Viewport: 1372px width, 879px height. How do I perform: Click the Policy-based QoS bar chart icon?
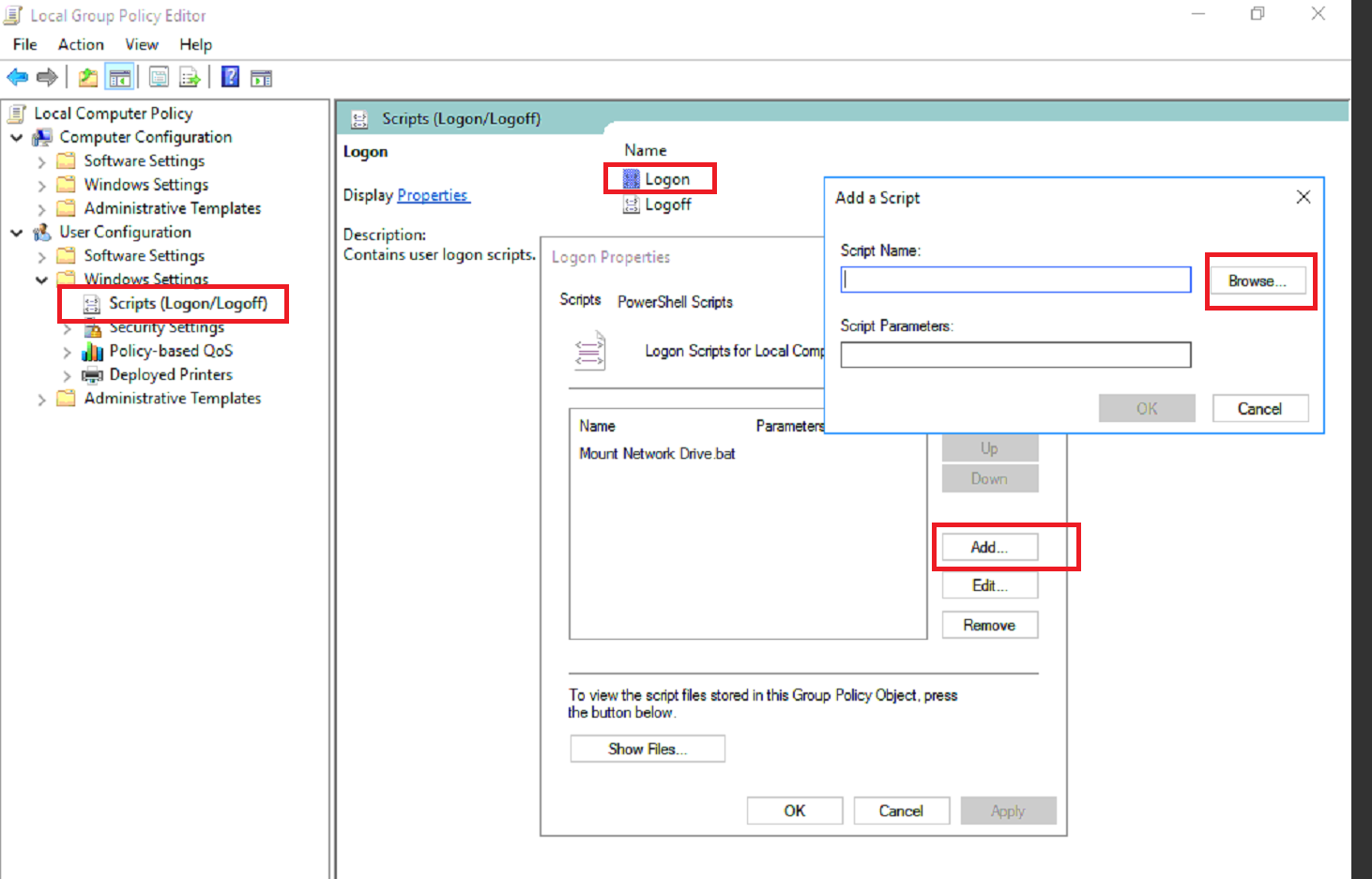pyautogui.click(x=92, y=351)
